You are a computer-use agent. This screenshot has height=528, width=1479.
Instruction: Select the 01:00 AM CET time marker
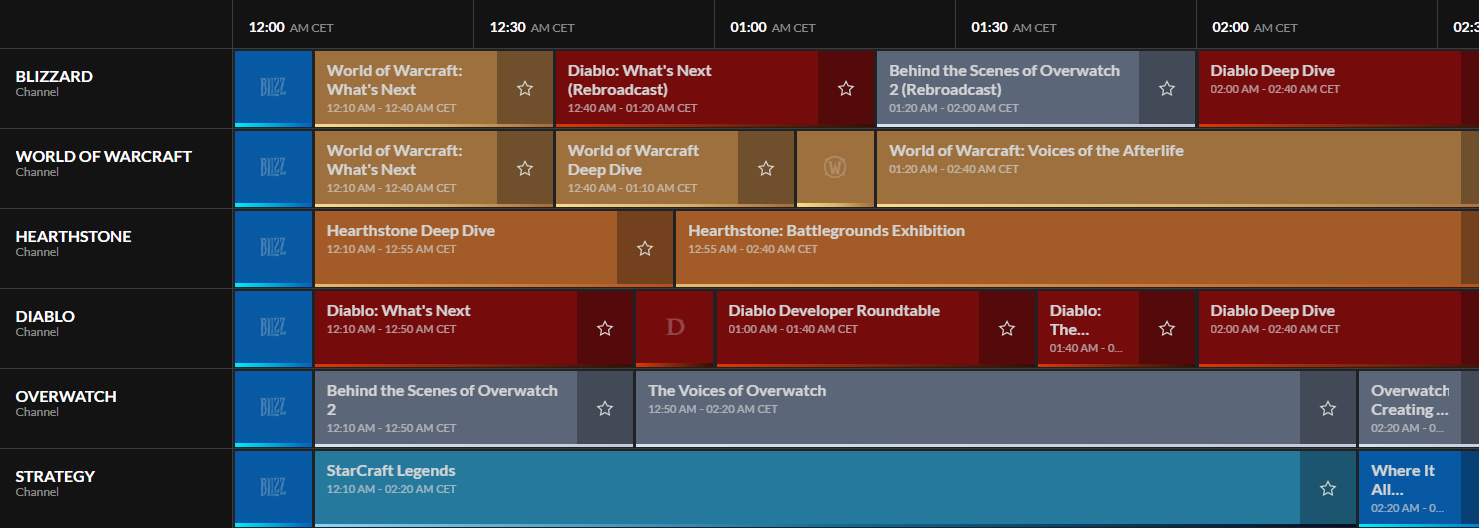pos(773,28)
